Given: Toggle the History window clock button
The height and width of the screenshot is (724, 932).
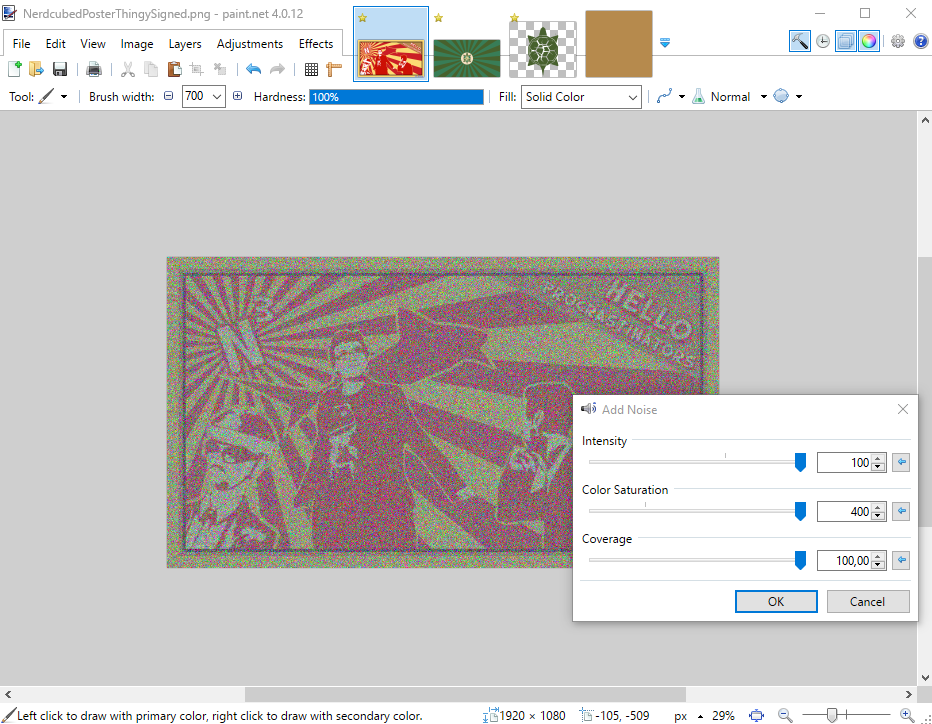Looking at the screenshot, I should pyautogui.click(x=823, y=41).
